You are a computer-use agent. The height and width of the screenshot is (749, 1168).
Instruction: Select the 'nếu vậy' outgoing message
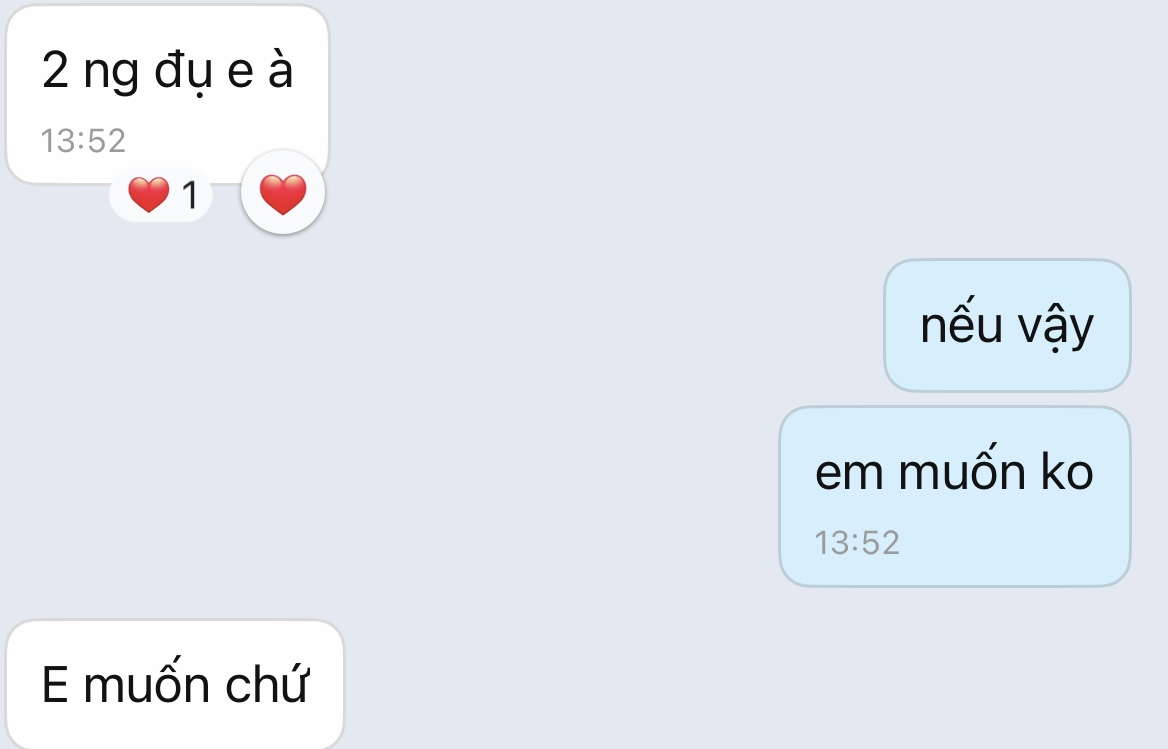(x=1007, y=325)
